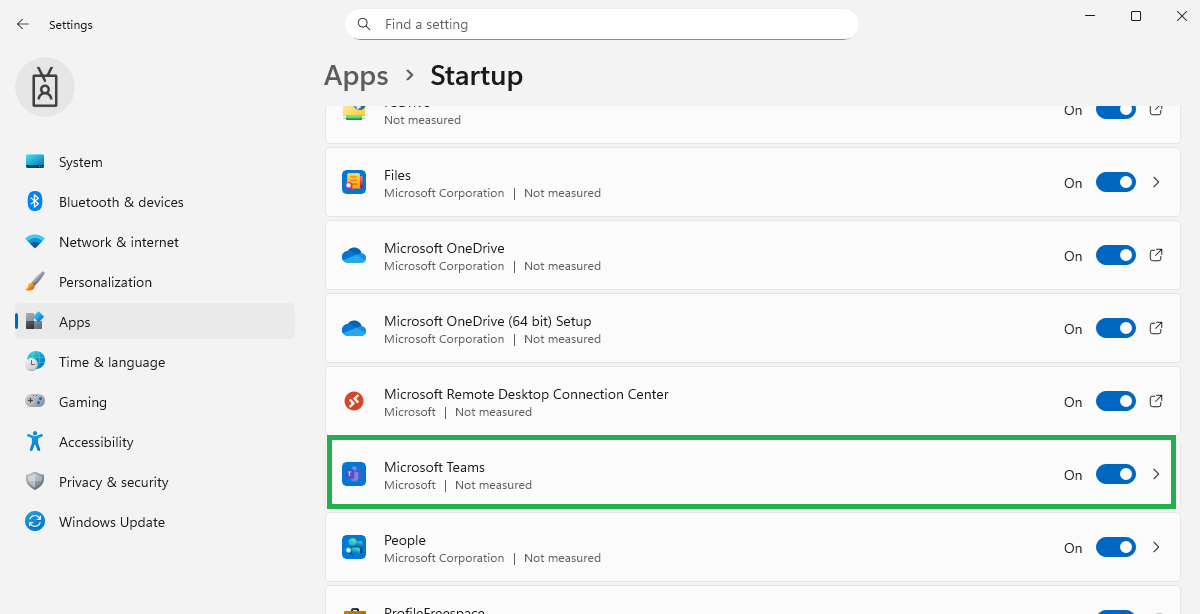The width and height of the screenshot is (1200, 614).
Task: Click the Microsoft Teams app icon
Action: pyautogui.click(x=354, y=475)
